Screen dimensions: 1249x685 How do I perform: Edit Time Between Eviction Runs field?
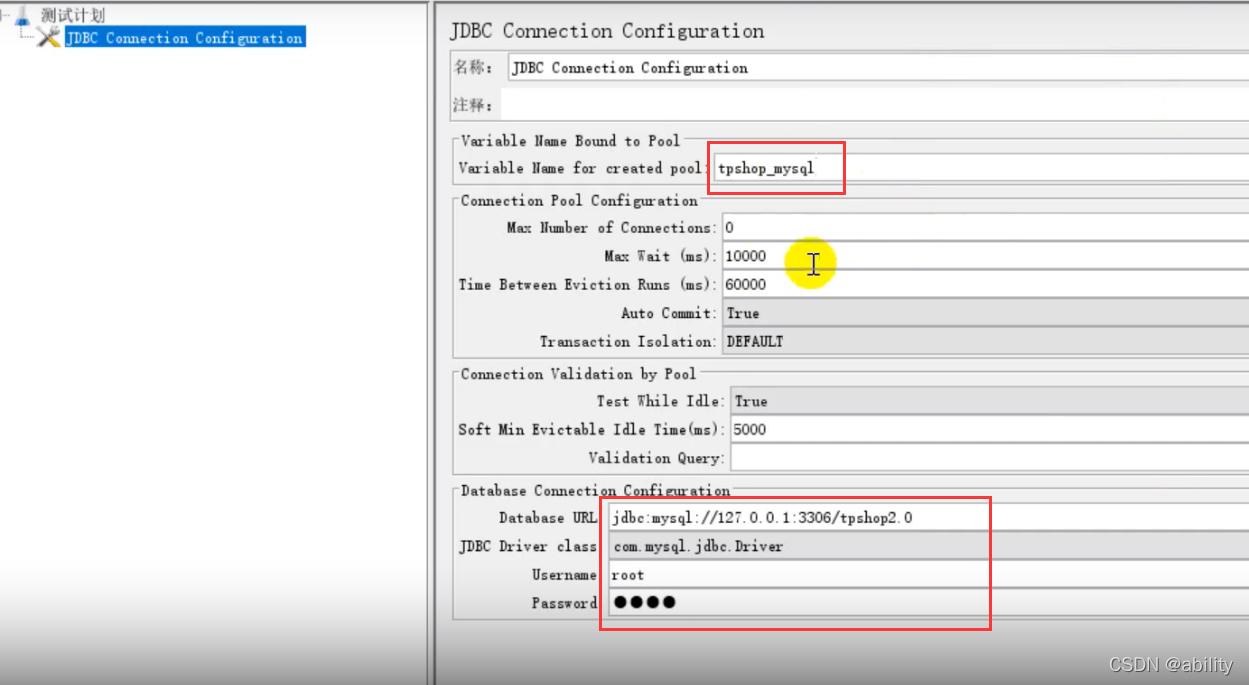[985, 284]
